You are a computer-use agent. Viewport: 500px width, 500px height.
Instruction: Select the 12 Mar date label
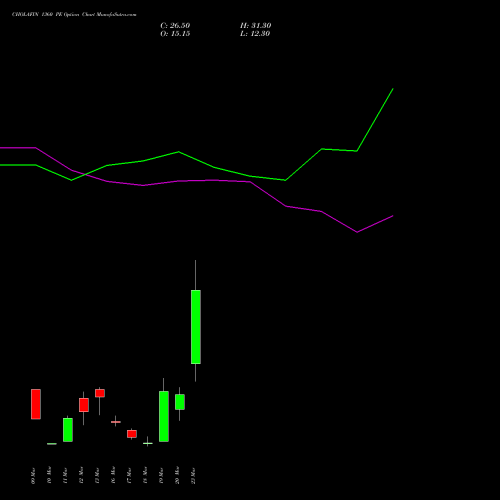pos(81,475)
